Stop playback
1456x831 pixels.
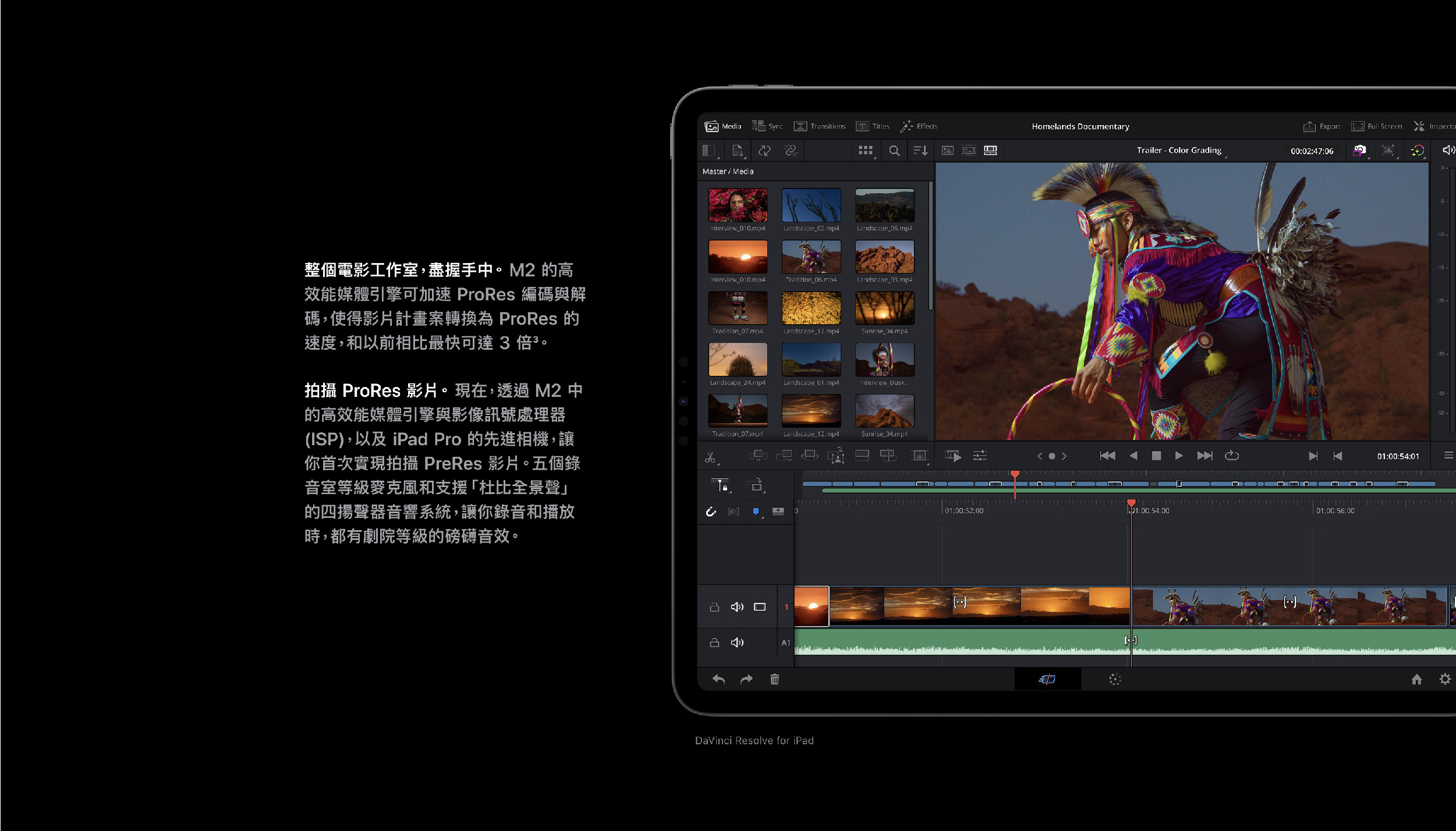(x=1156, y=456)
